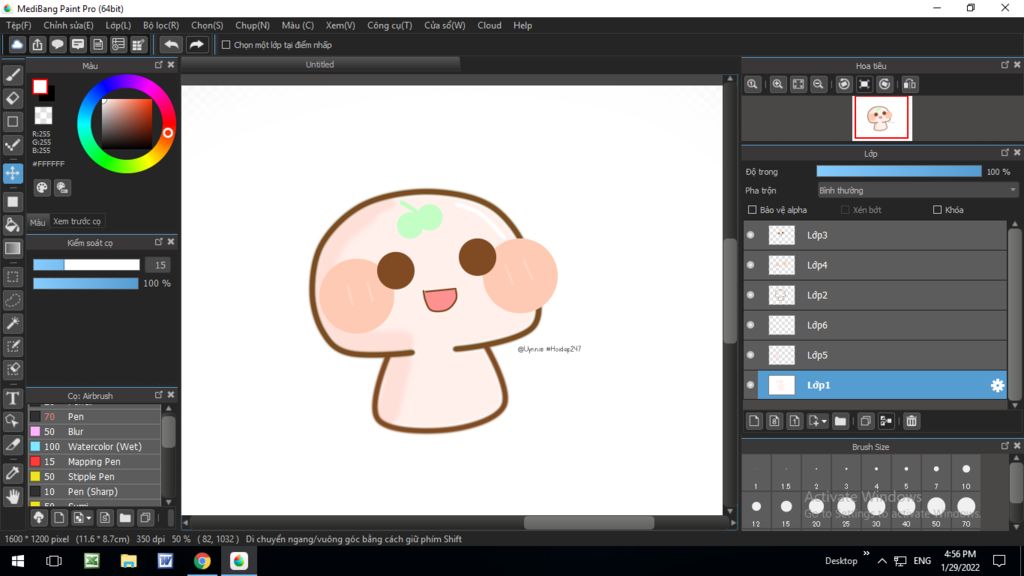Viewport: 1024px width, 576px height.
Task: Zoom in on the navigator preview
Action: tap(778, 84)
